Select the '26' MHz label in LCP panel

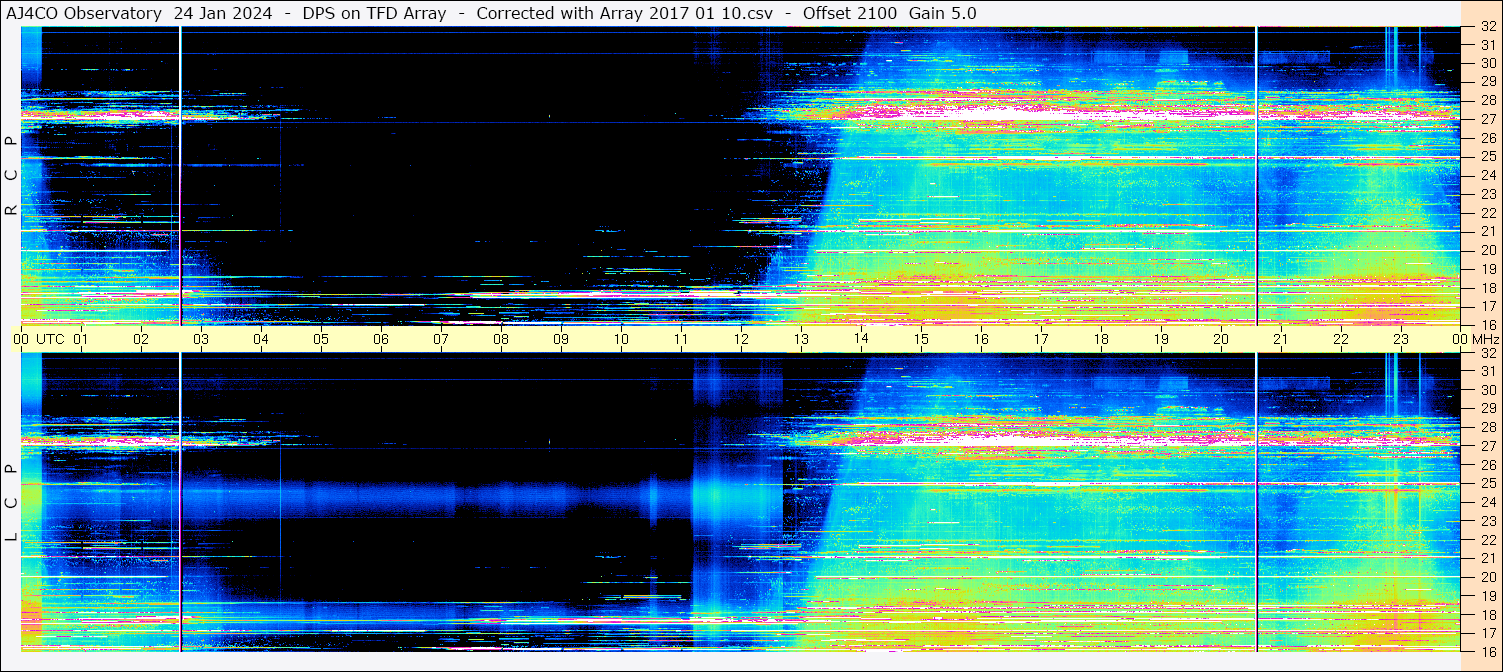pyautogui.click(x=1488, y=465)
